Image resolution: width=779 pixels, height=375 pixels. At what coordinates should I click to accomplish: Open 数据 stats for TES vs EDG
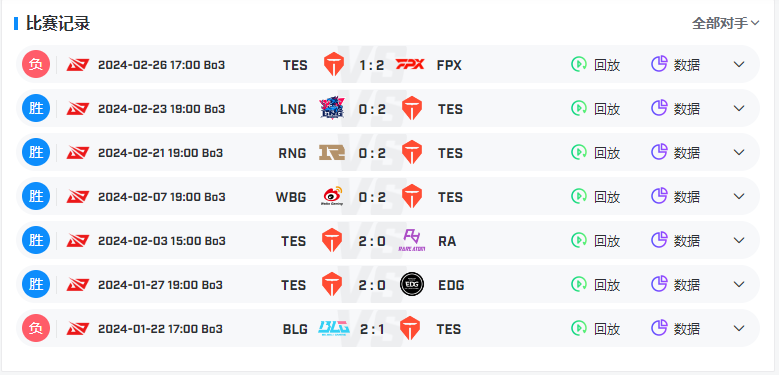(x=675, y=285)
